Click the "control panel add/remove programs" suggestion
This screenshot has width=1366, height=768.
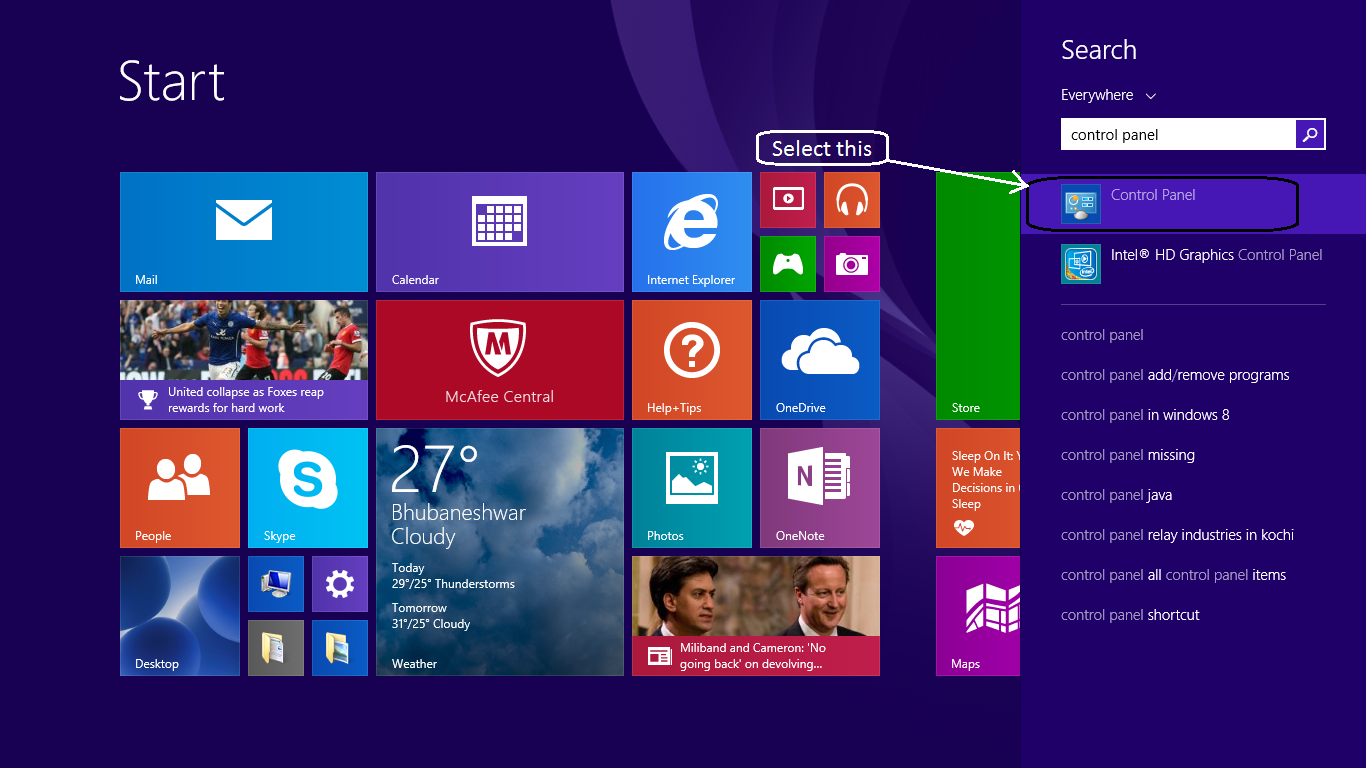(1175, 375)
